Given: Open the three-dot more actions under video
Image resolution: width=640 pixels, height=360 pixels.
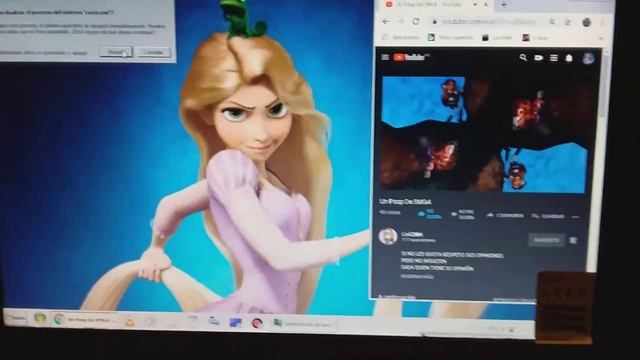Looking at the screenshot, I should [576, 217].
